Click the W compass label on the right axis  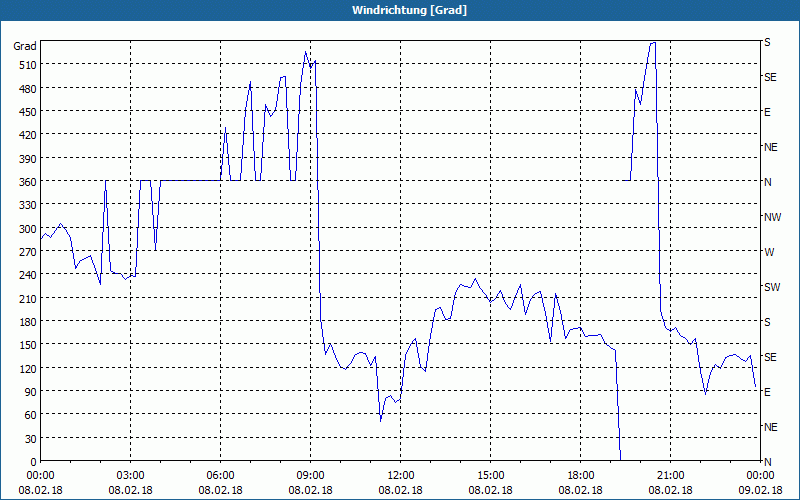769,252
